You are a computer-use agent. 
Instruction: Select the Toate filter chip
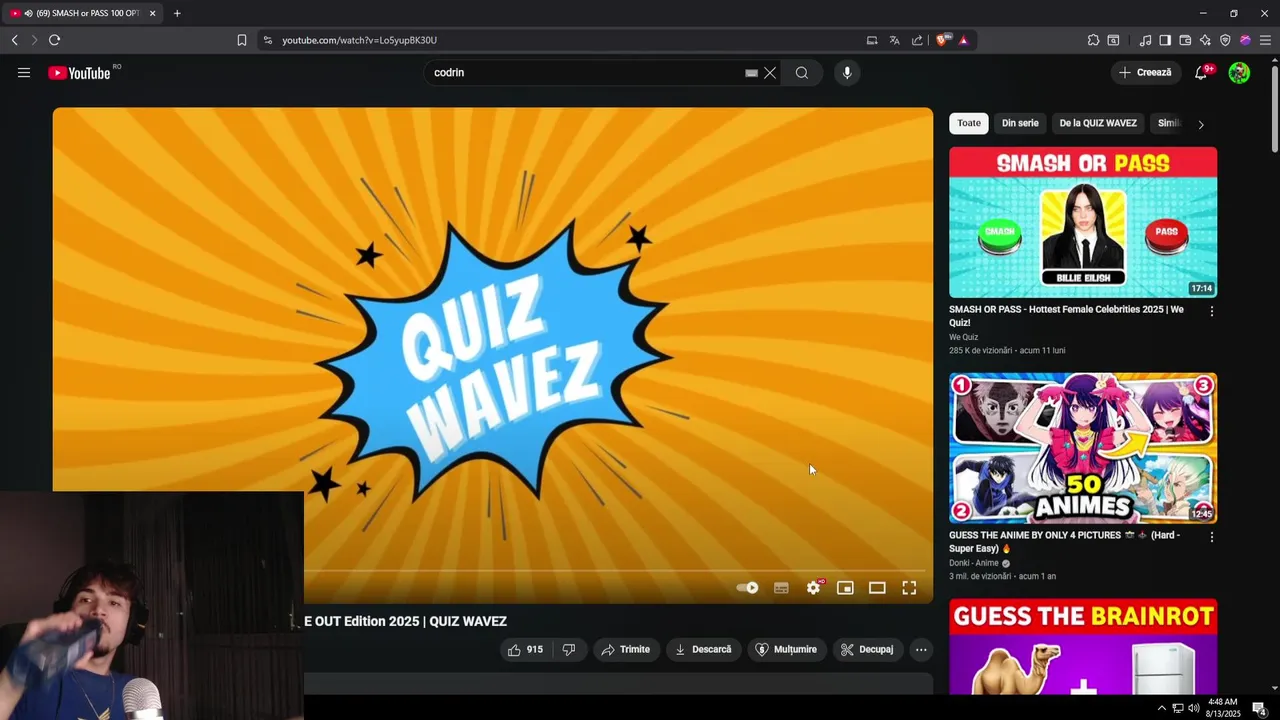click(x=969, y=123)
